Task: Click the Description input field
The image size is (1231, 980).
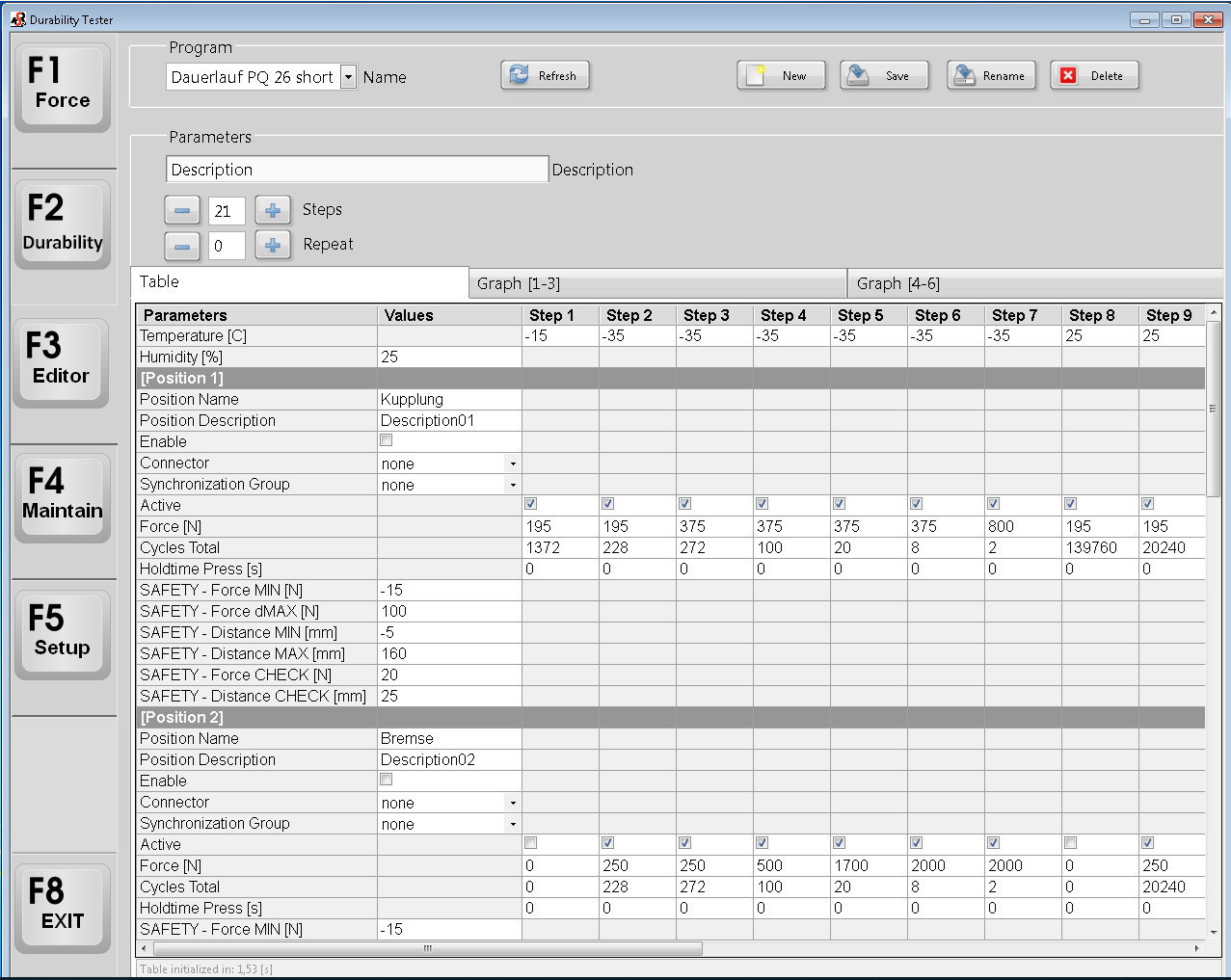Action: pyautogui.click(x=357, y=170)
